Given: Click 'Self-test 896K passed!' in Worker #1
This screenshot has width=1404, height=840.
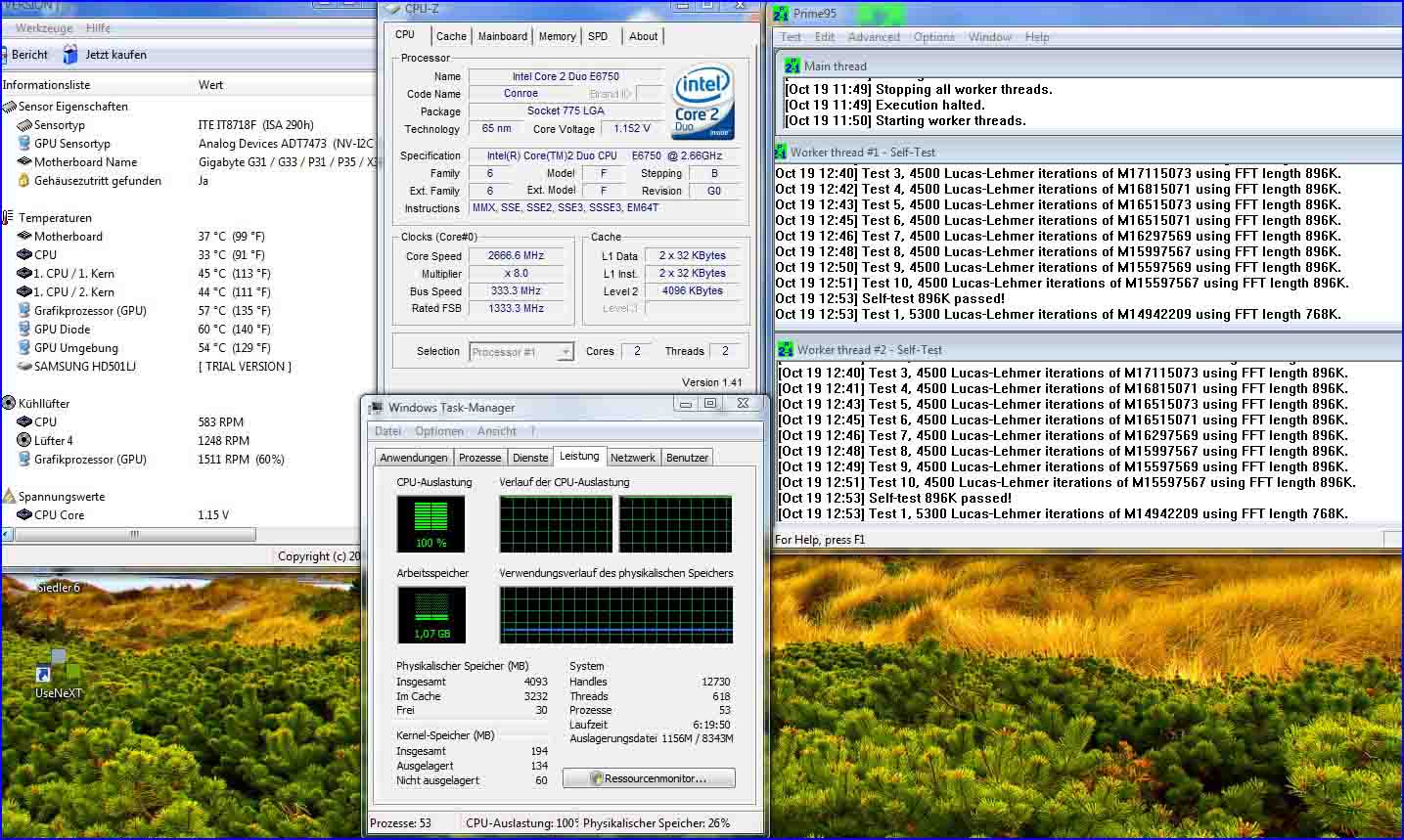Looking at the screenshot, I should point(932,299).
